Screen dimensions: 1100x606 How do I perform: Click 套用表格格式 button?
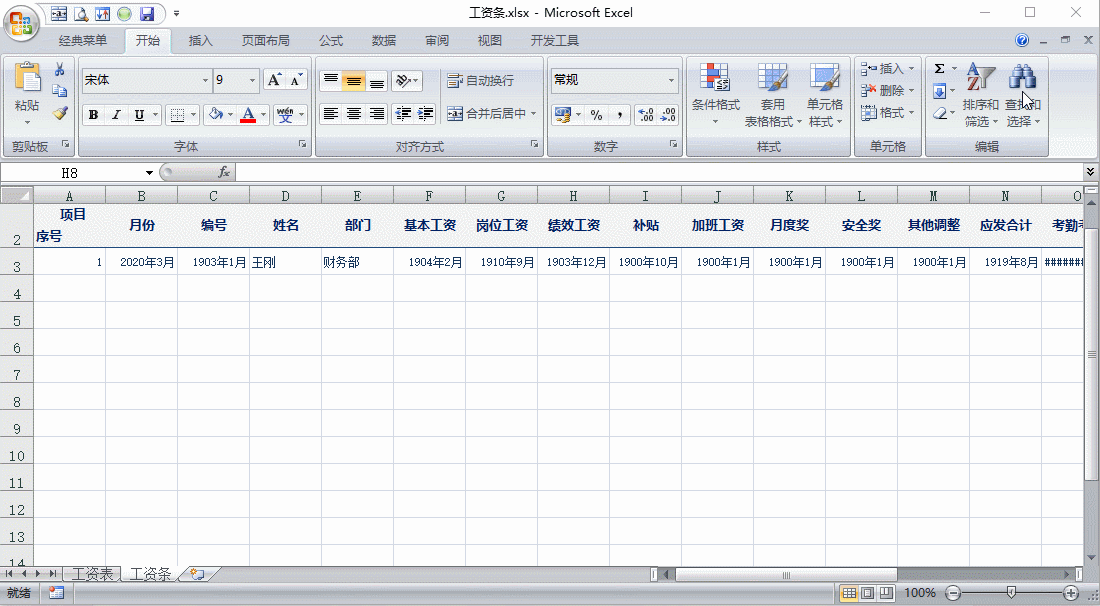[772, 95]
